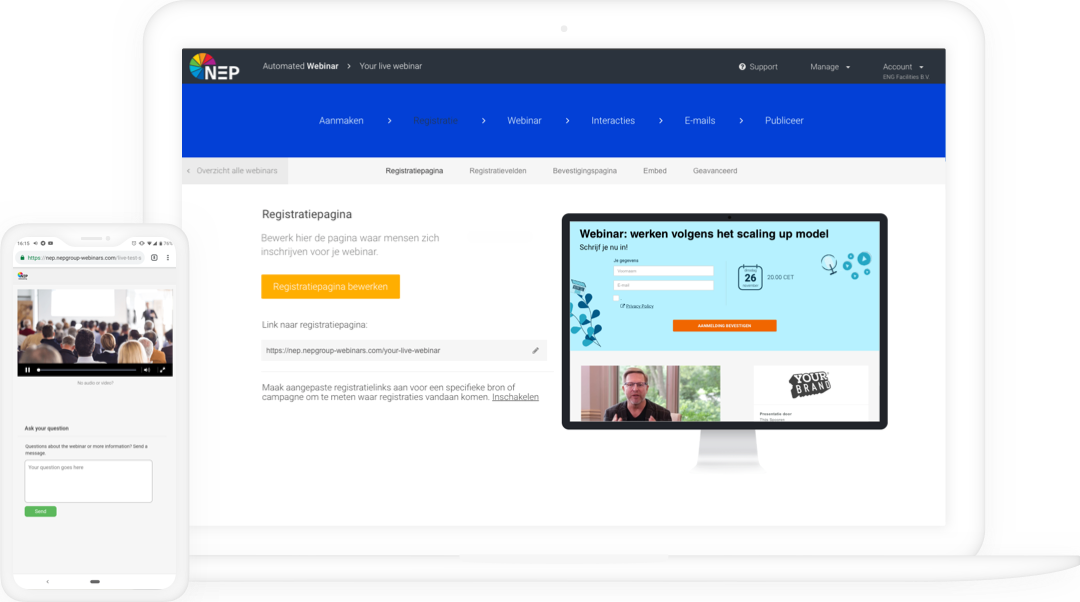The height and width of the screenshot is (602, 1080).
Task: Click the NEP logo on phone page
Action: (x=23, y=276)
